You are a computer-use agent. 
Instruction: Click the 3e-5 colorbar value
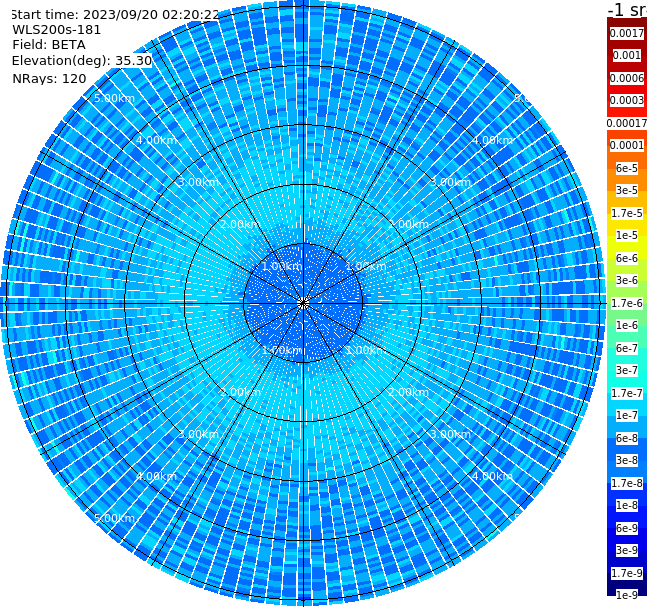pos(627,190)
